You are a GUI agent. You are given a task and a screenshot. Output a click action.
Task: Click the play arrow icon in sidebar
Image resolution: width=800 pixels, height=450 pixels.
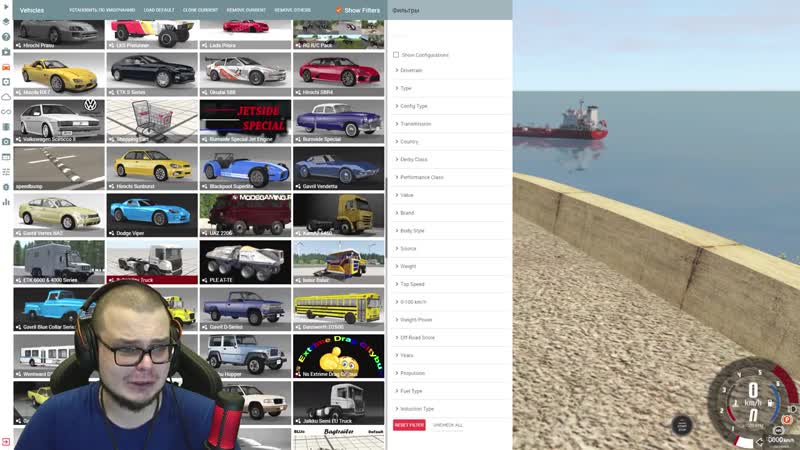point(6,7)
